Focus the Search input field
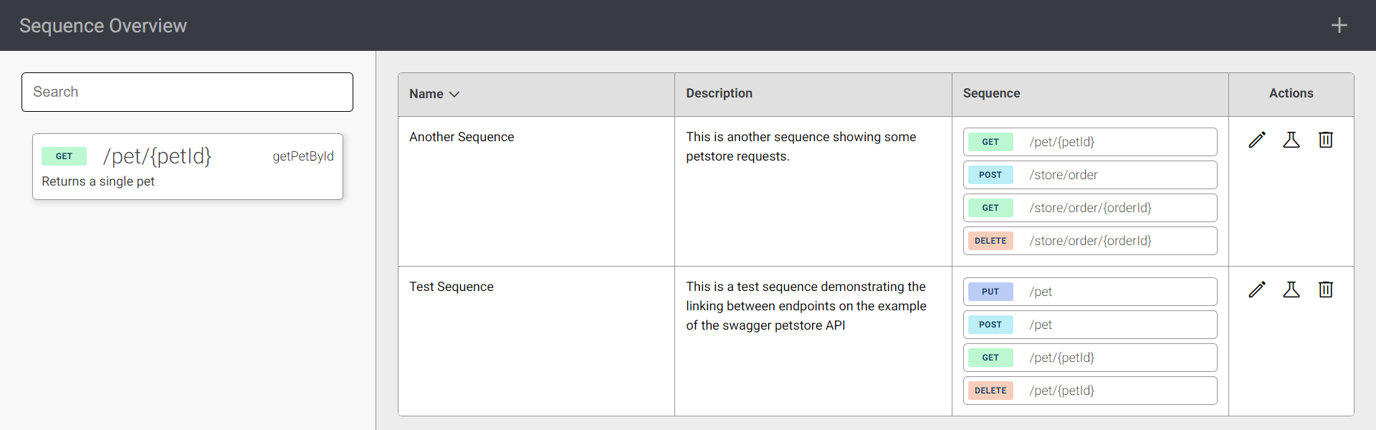This screenshot has width=1376, height=430. pos(187,92)
